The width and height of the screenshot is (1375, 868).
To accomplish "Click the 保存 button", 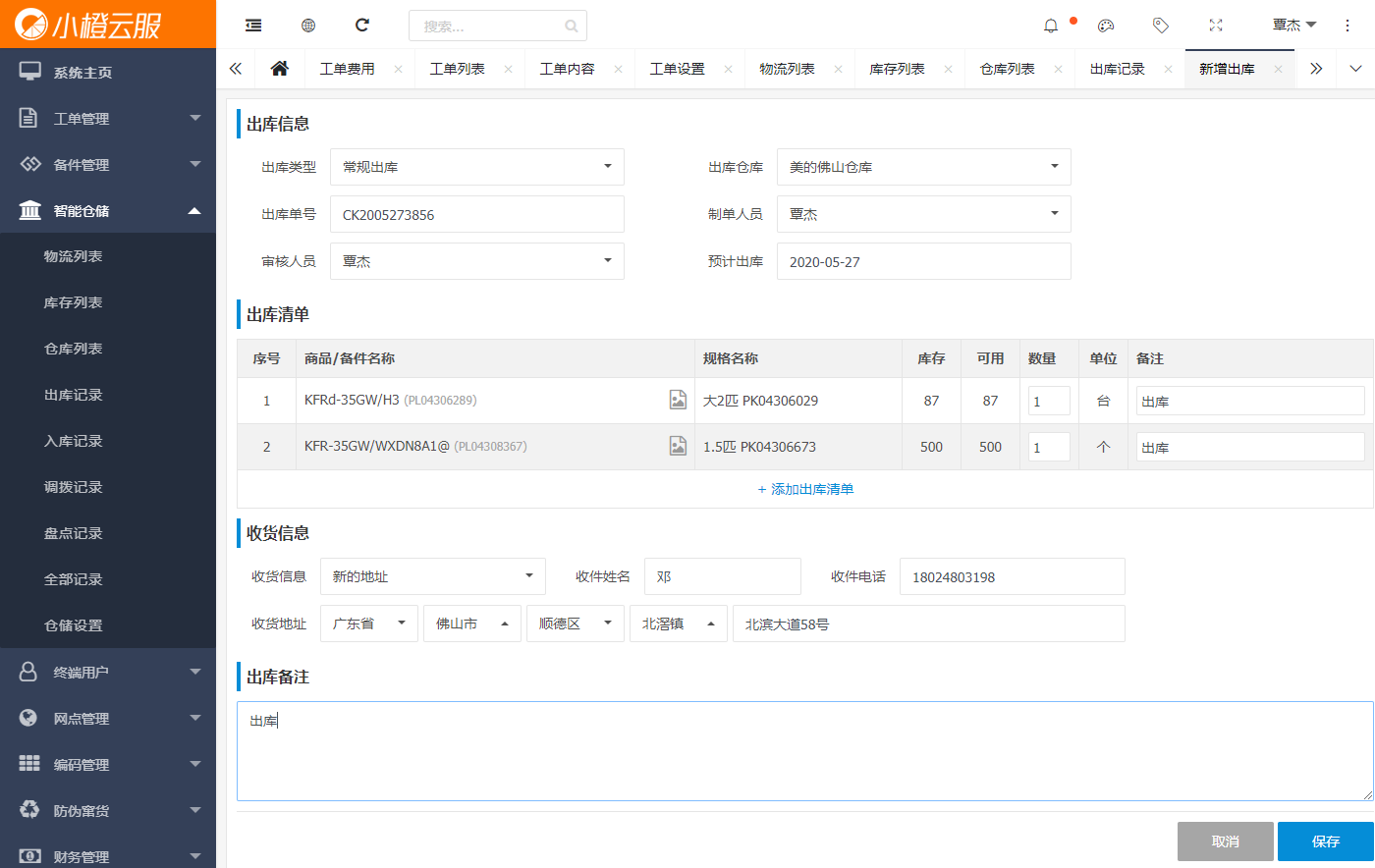I will click(x=1326, y=841).
